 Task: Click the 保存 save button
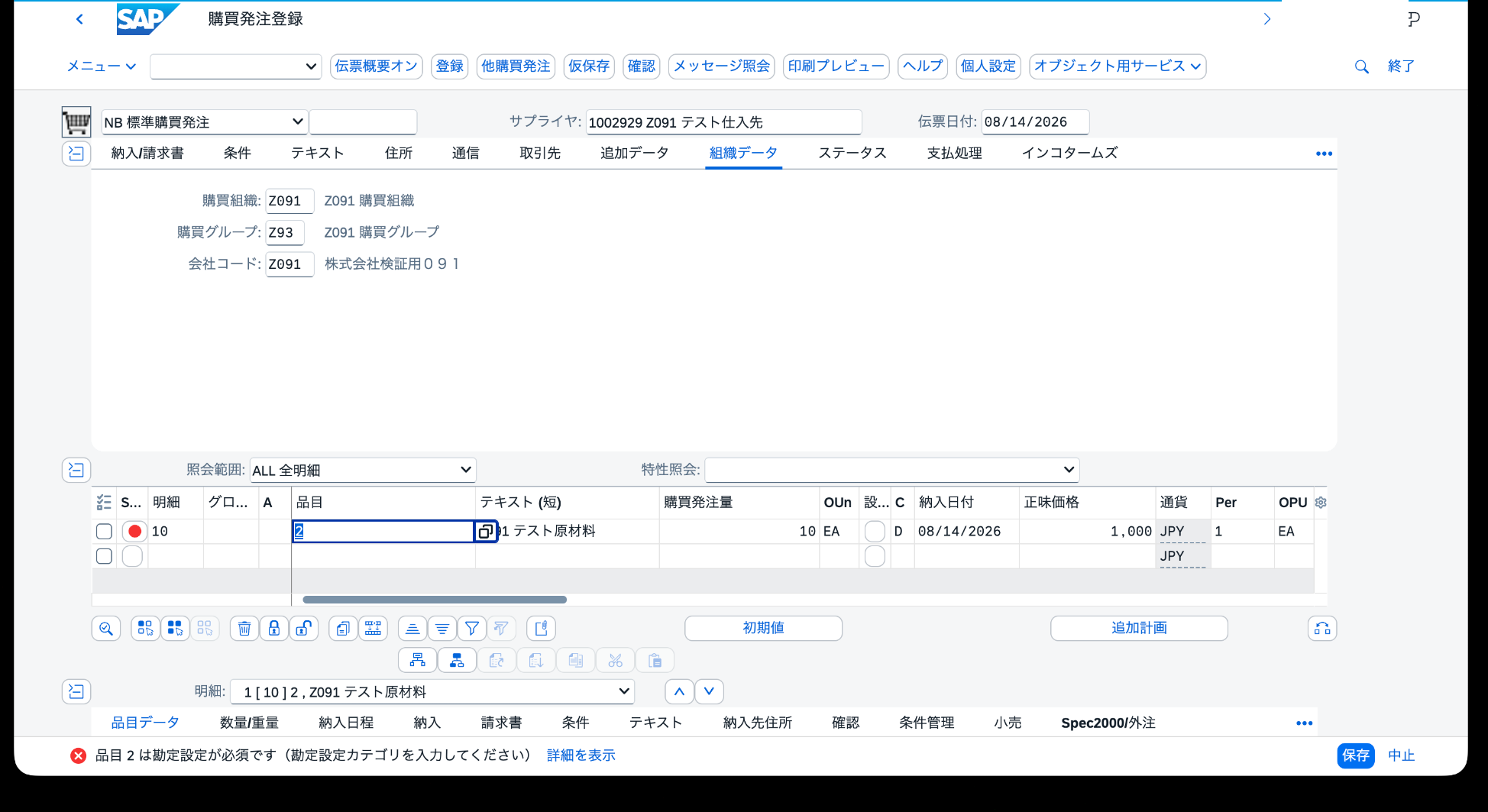click(x=1356, y=755)
